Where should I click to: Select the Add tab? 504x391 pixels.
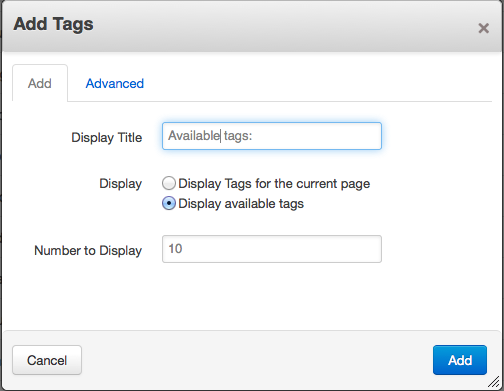click(40, 83)
